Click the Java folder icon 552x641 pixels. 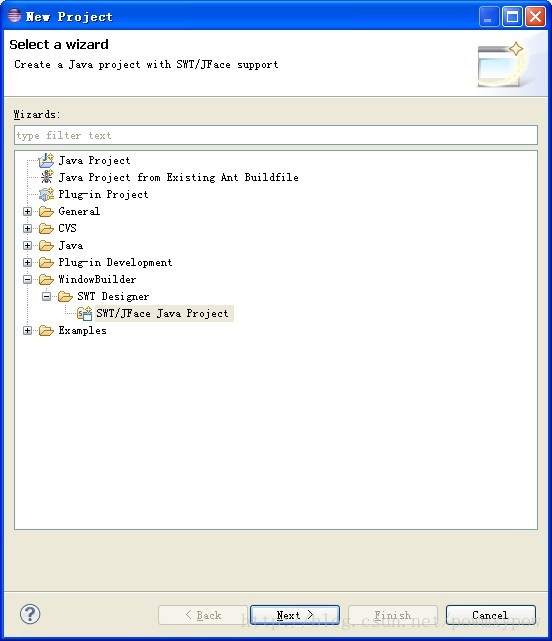pos(46,245)
